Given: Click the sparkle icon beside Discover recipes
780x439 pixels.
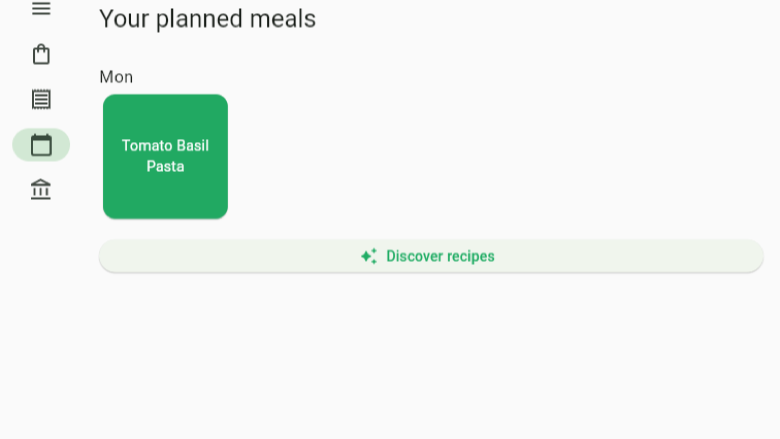Looking at the screenshot, I should click(369, 256).
